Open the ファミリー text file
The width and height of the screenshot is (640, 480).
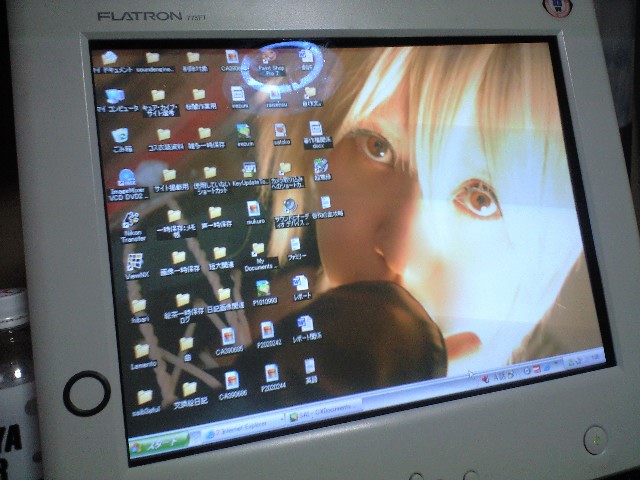pos(296,250)
